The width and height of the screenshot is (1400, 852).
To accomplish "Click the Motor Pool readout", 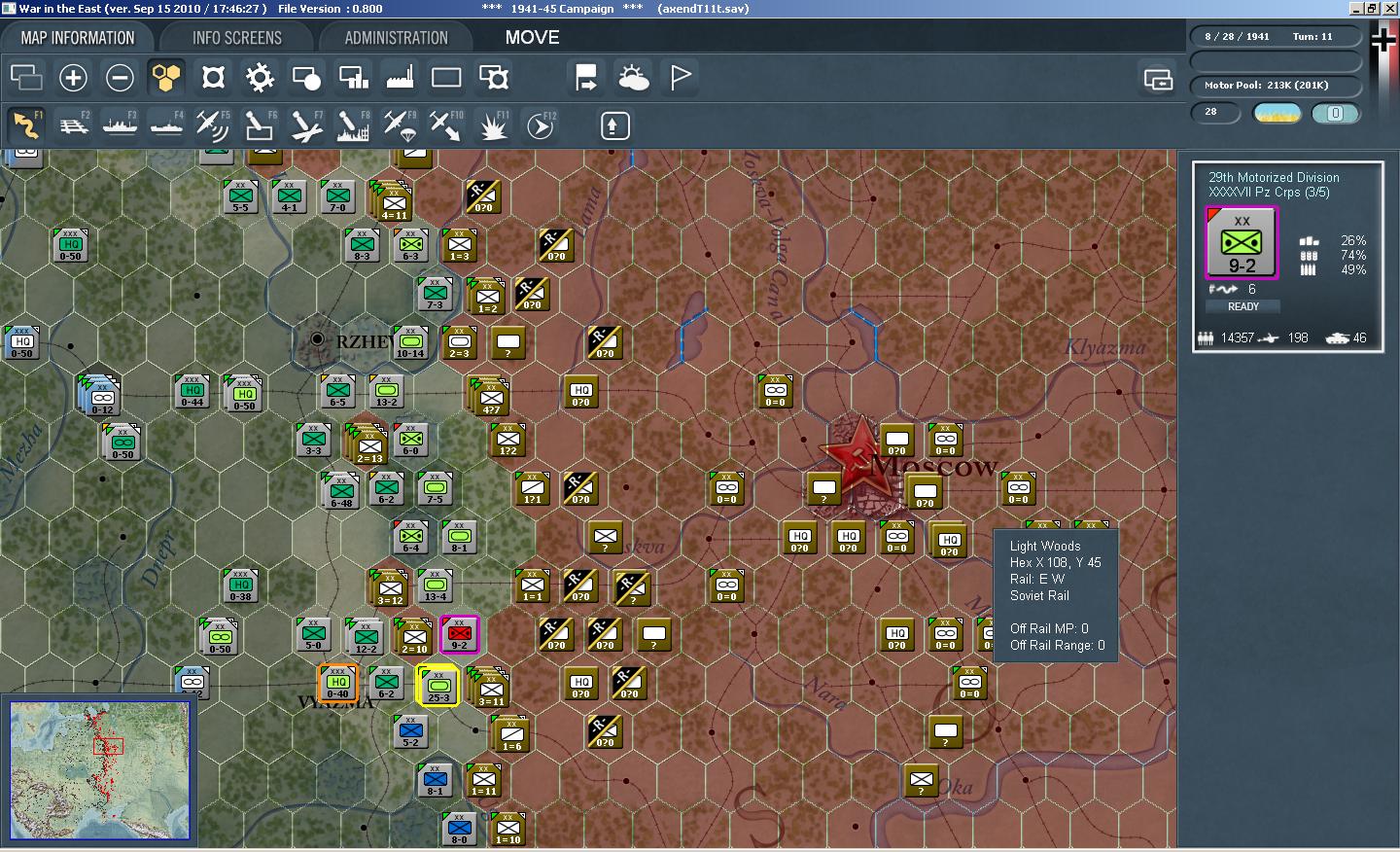I will tap(1276, 86).
